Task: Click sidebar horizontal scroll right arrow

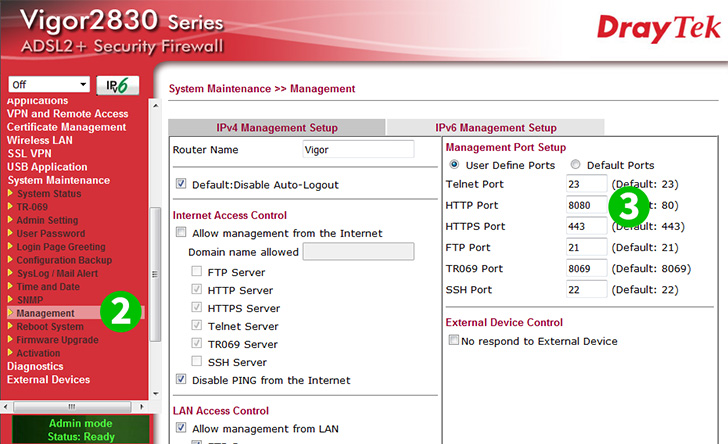Action: 142,407
